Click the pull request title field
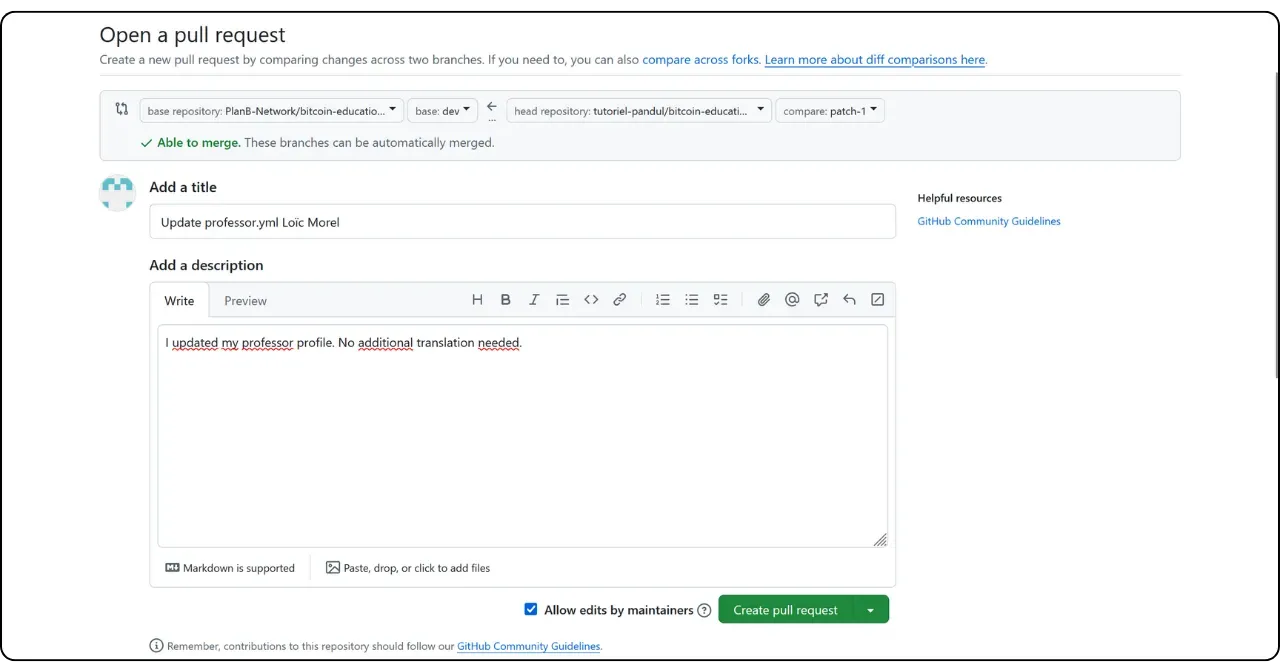The width and height of the screenshot is (1280, 672). [x=522, y=222]
